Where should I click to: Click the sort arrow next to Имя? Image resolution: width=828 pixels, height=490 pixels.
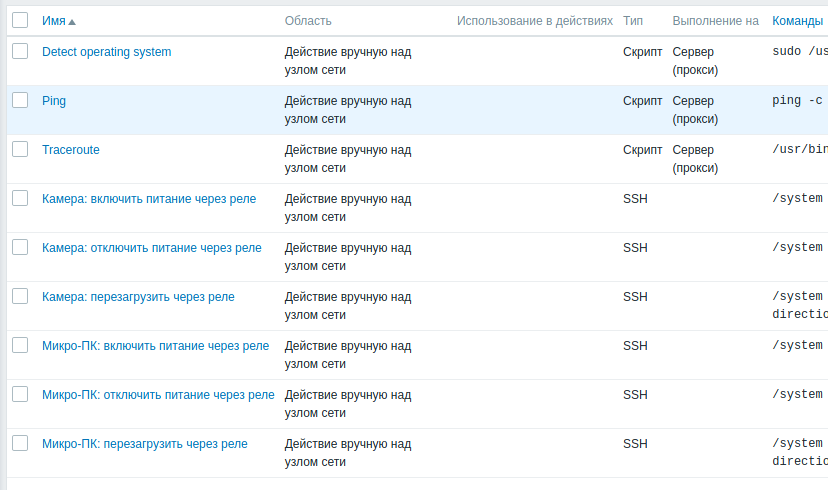click(x=72, y=21)
